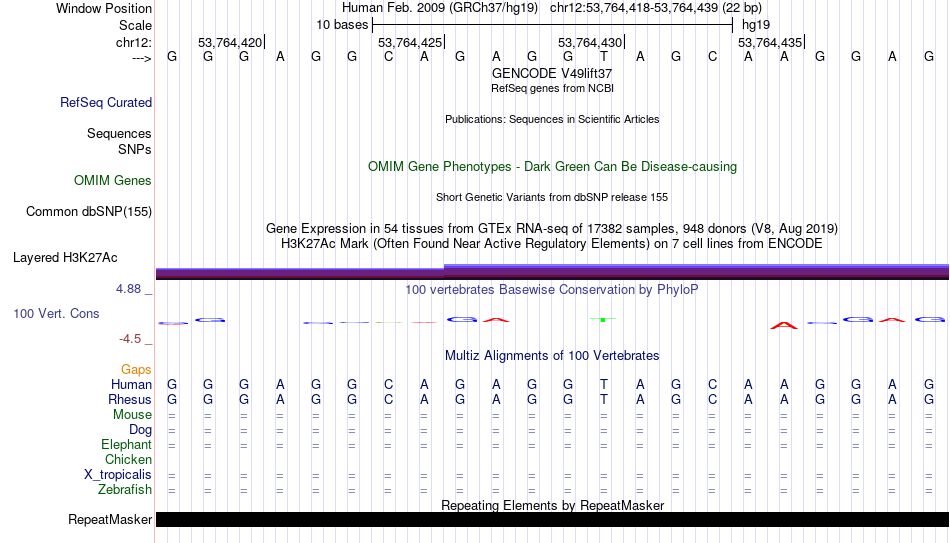The image size is (950, 543).
Task: Click the orange Gaps row label
Action: 136,370
